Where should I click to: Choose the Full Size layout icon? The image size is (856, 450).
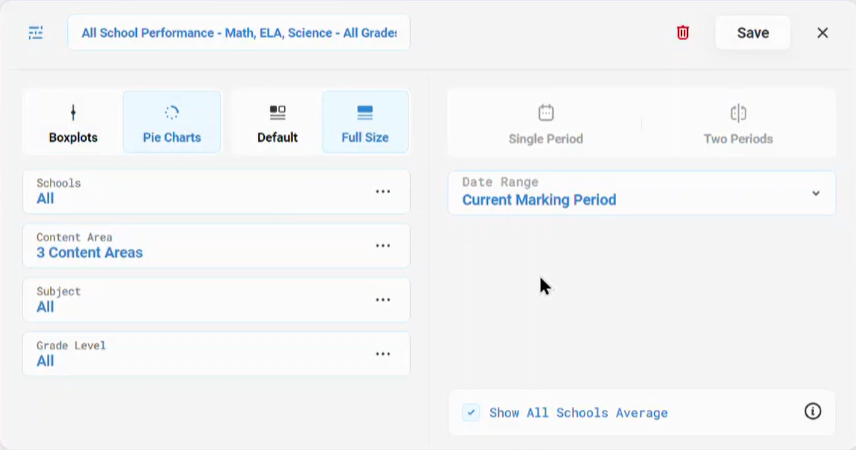pyautogui.click(x=365, y=112)
